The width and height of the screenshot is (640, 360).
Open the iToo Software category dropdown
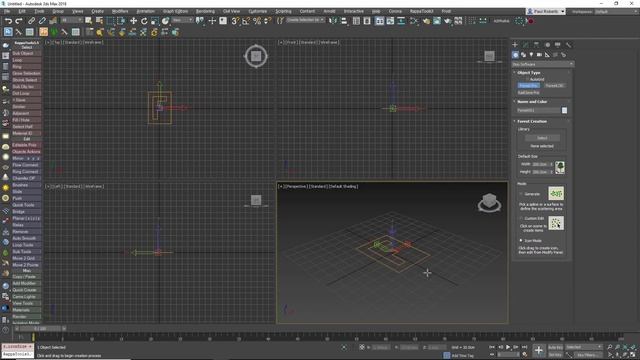(542, 64)
